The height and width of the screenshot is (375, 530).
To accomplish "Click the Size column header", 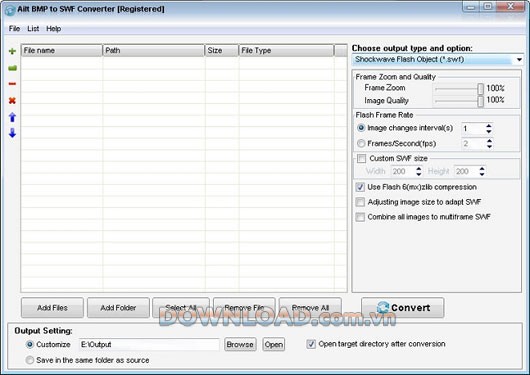I will pos(222,50).
